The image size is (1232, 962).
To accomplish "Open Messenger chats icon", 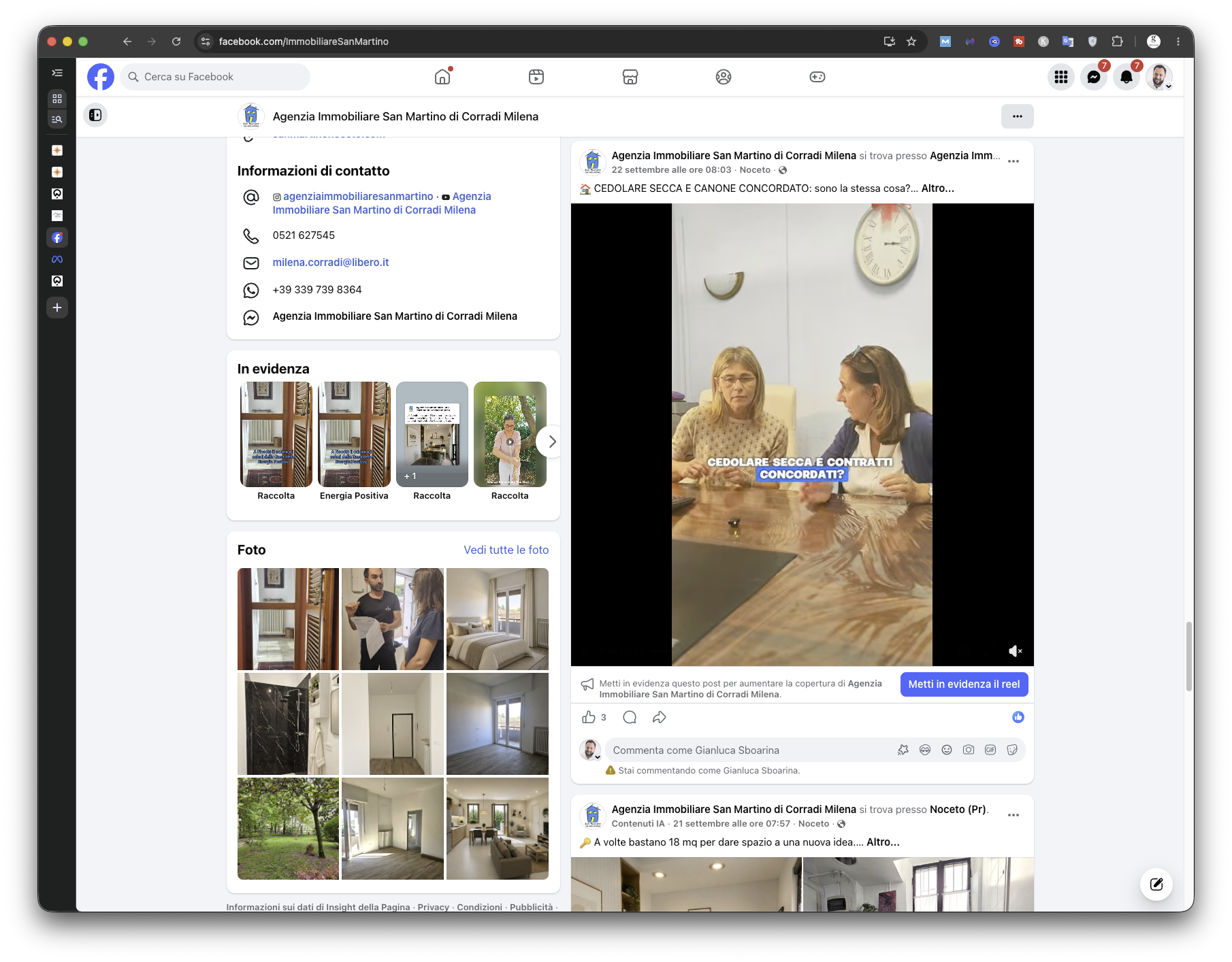I will click(1094, 77).
